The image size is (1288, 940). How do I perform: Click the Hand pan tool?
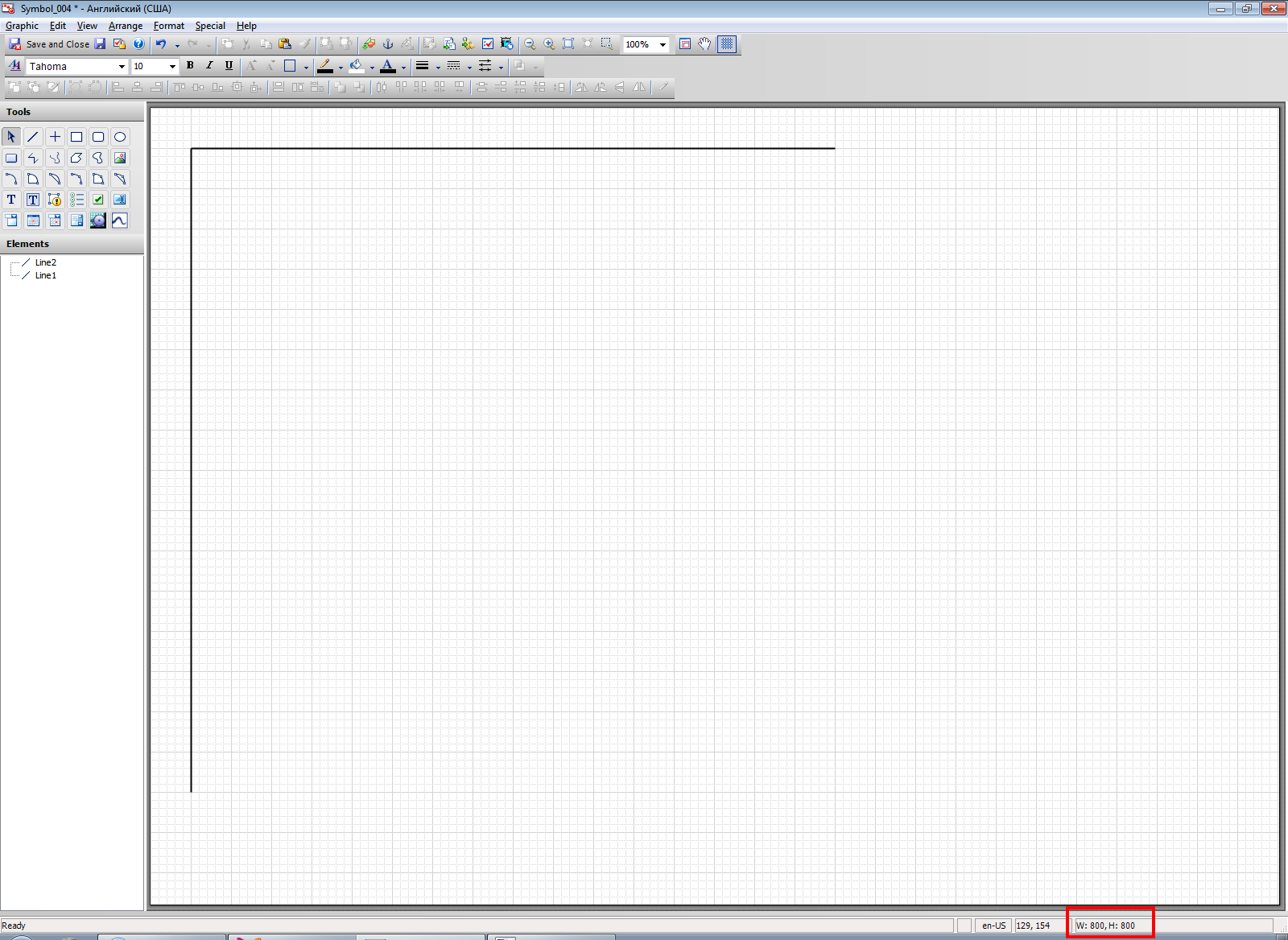point(704,44)
